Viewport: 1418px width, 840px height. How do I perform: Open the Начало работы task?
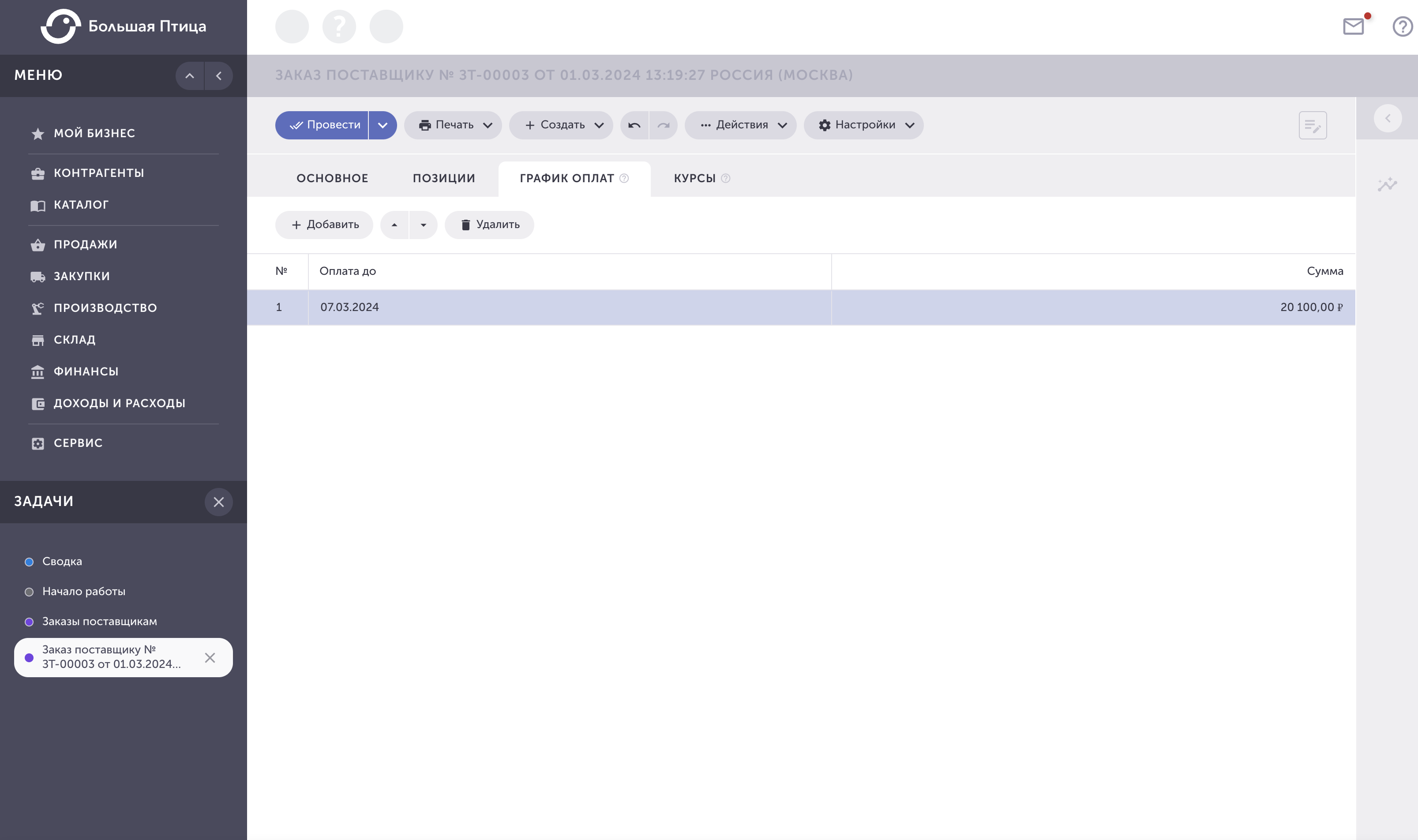pyautogui.click(x=84, y=592)
